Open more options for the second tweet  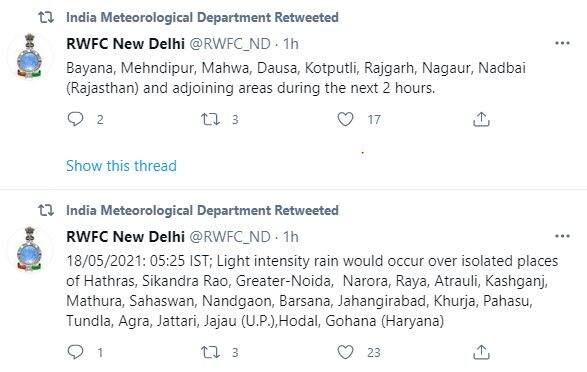[562, 236]
